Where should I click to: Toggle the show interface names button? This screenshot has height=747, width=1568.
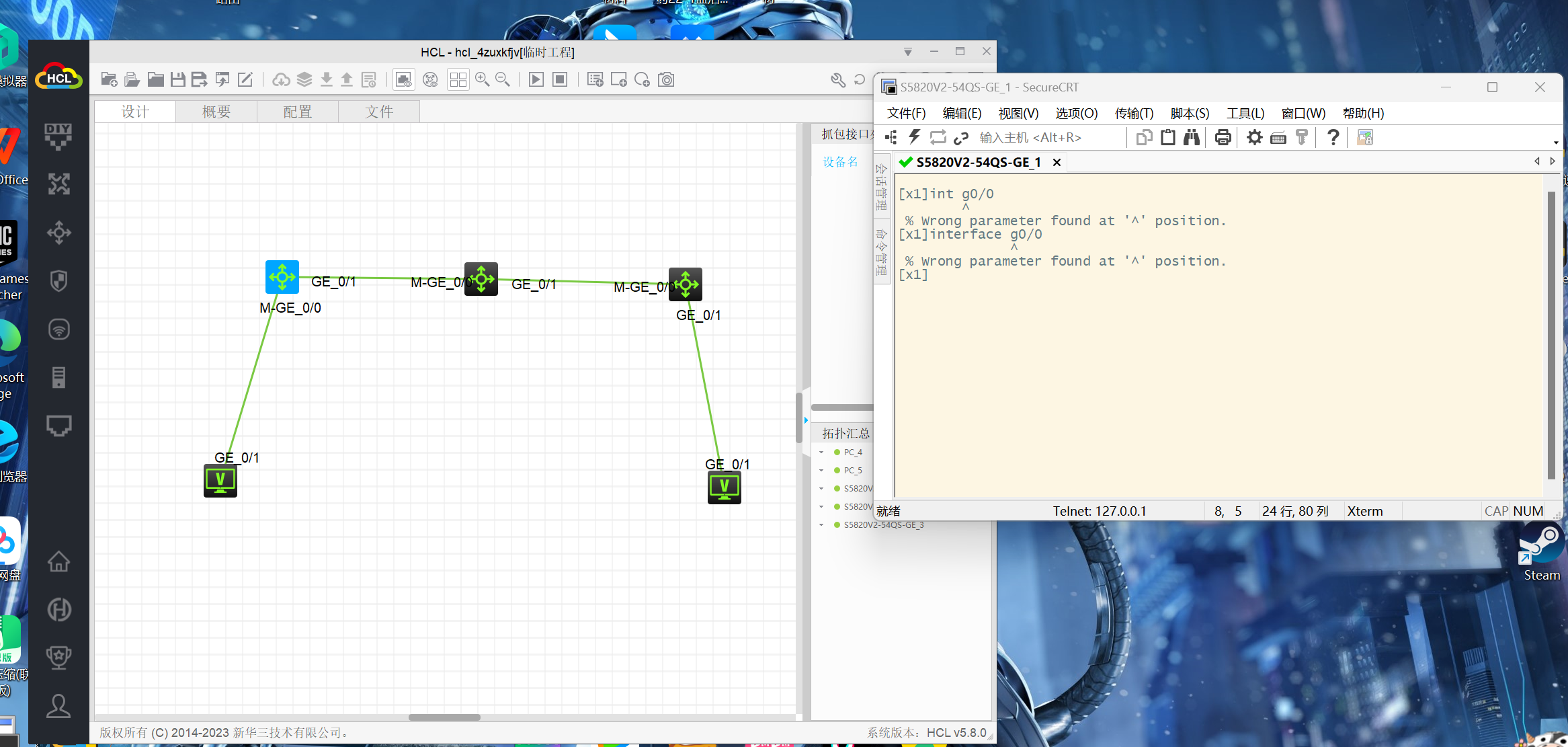[x=404, y=80]
